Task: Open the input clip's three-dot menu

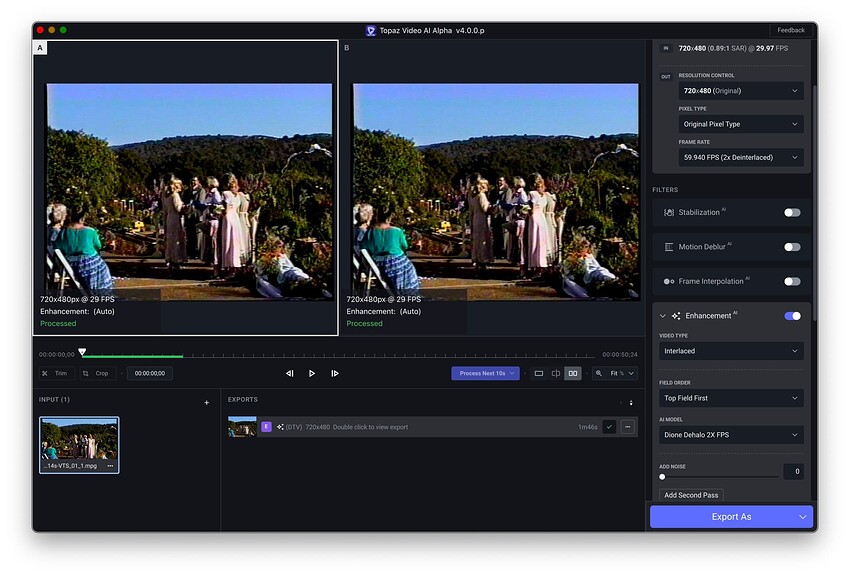Action: (111, 466)
